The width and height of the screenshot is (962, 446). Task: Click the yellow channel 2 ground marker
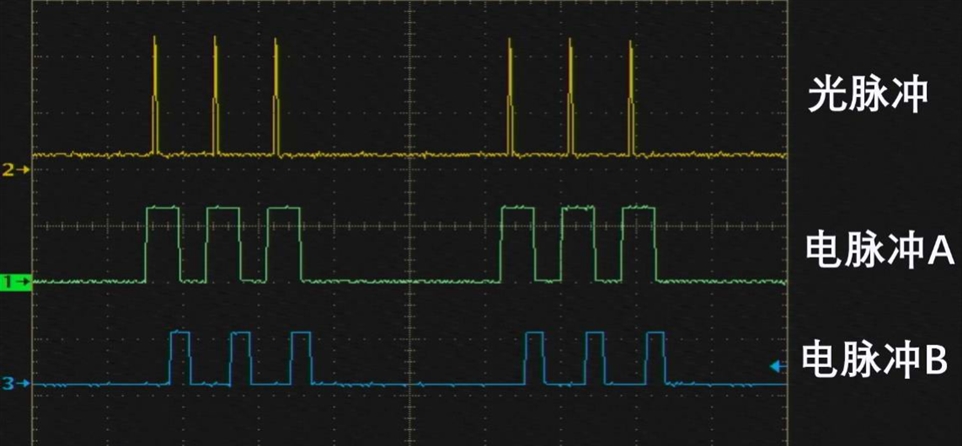pyautogui.click(x=15, y=170)
